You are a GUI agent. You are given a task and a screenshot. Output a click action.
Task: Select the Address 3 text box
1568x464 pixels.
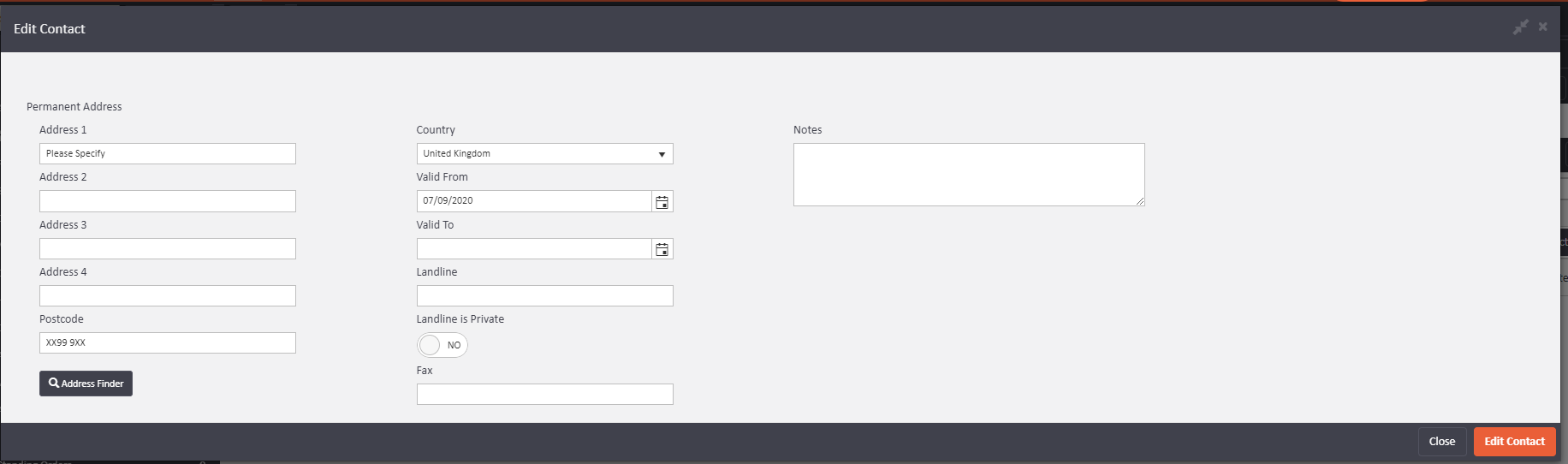pyautogui.click(x=167, y=249)
